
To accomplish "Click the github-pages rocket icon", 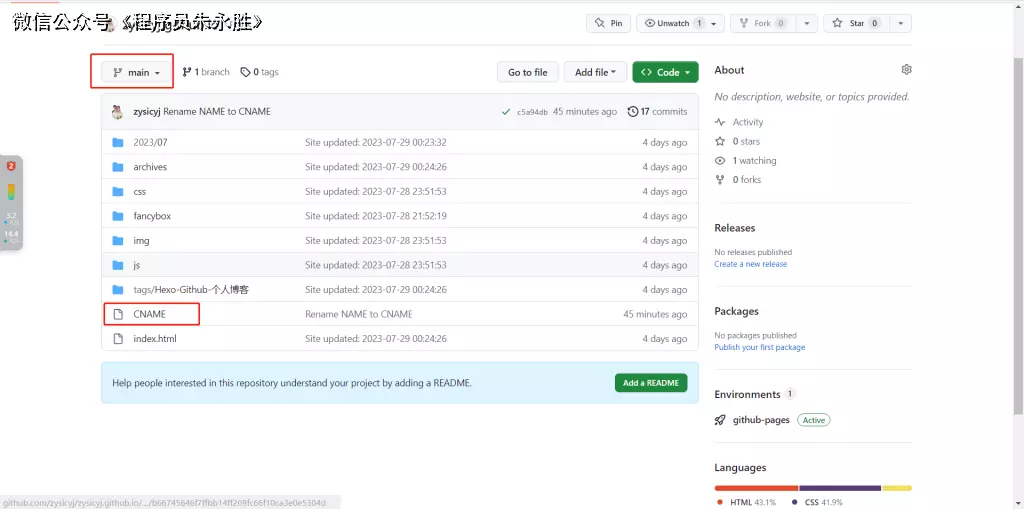I will 720,420.
